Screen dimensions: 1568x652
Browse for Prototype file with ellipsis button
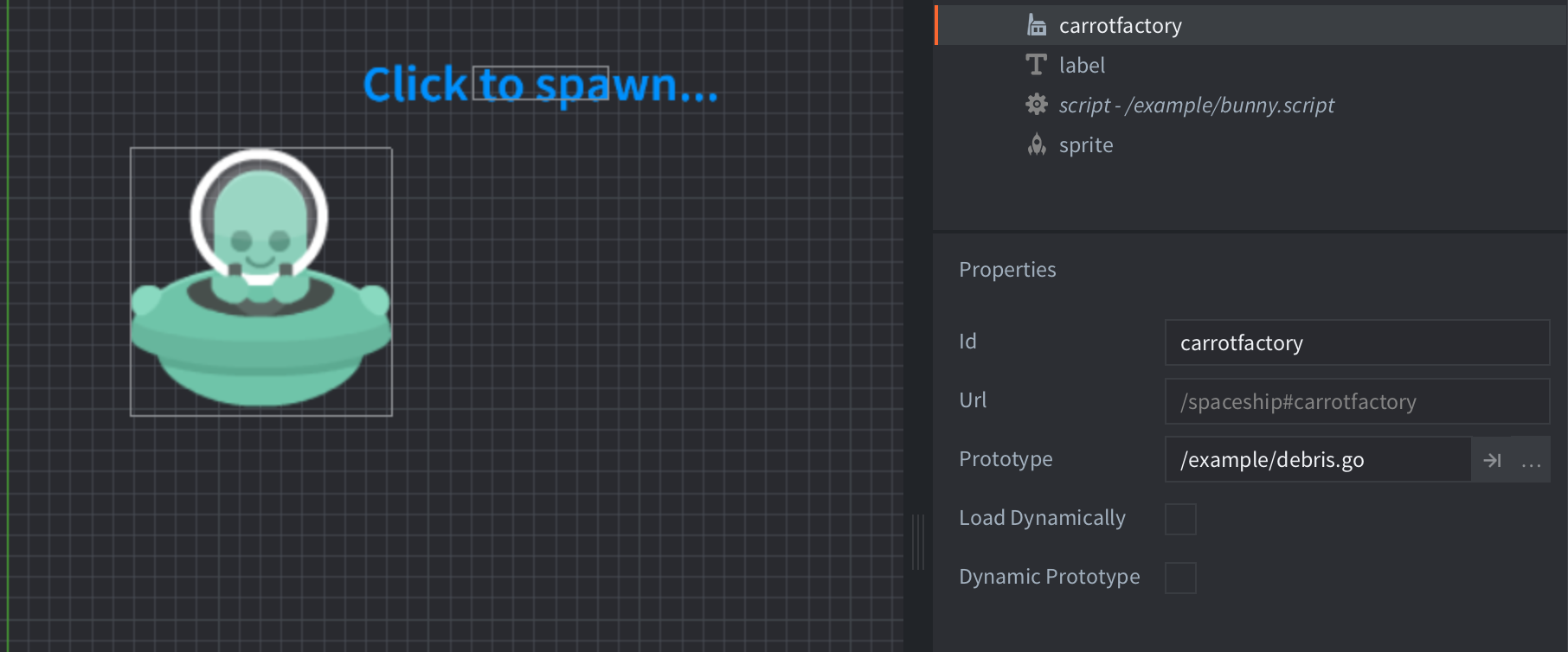[1531, 460]
